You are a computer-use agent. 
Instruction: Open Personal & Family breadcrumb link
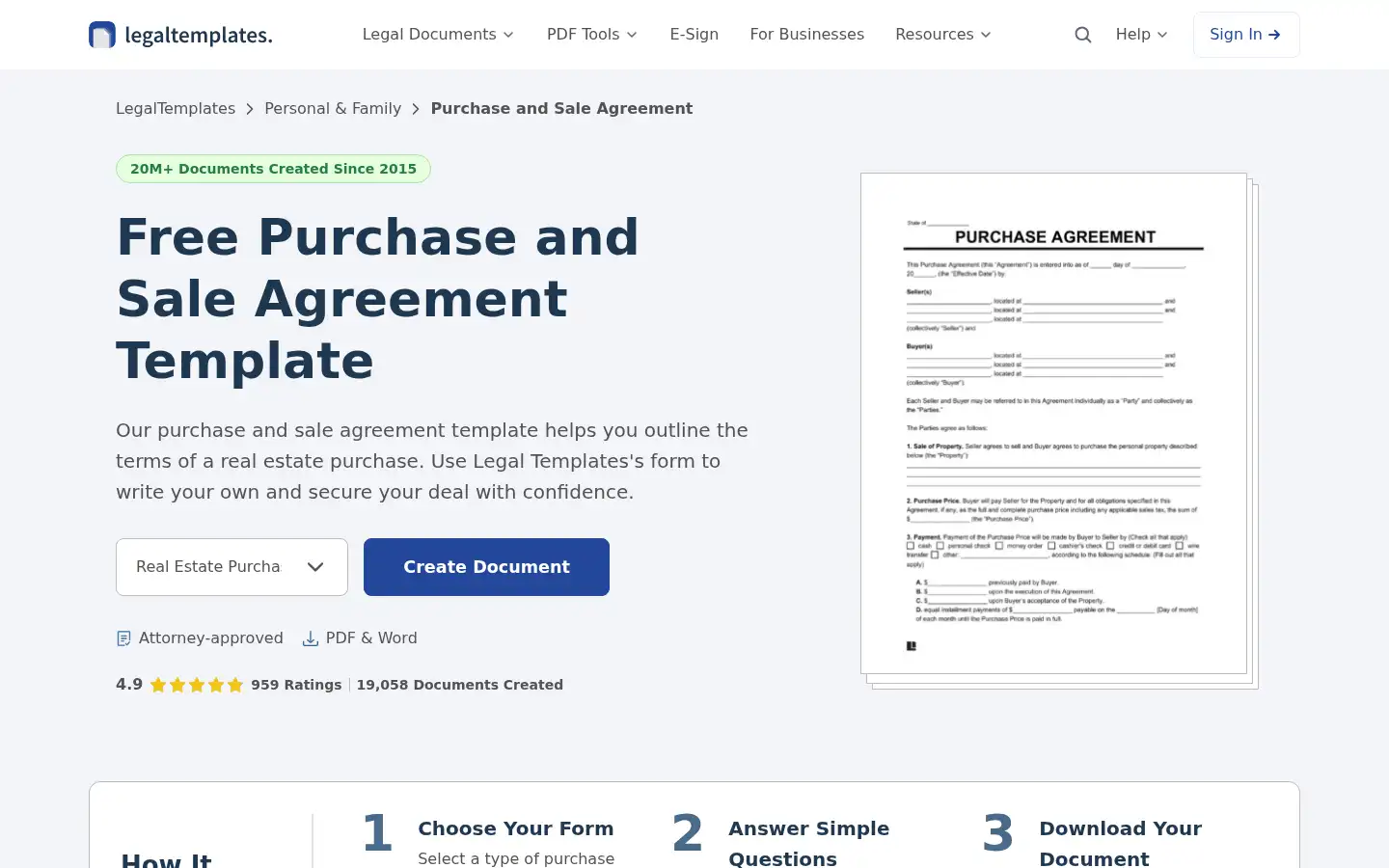[x=333, y=109]
